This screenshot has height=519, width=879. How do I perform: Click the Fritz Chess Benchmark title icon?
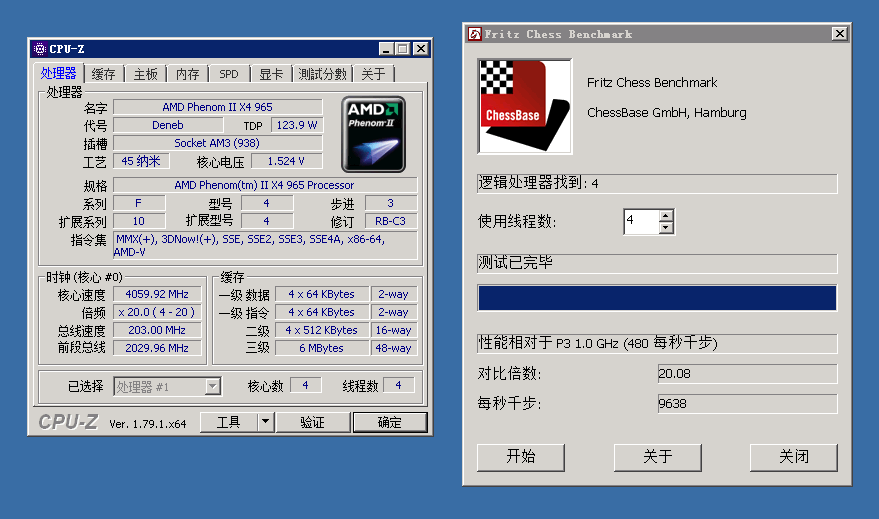(x=475, y=34)
